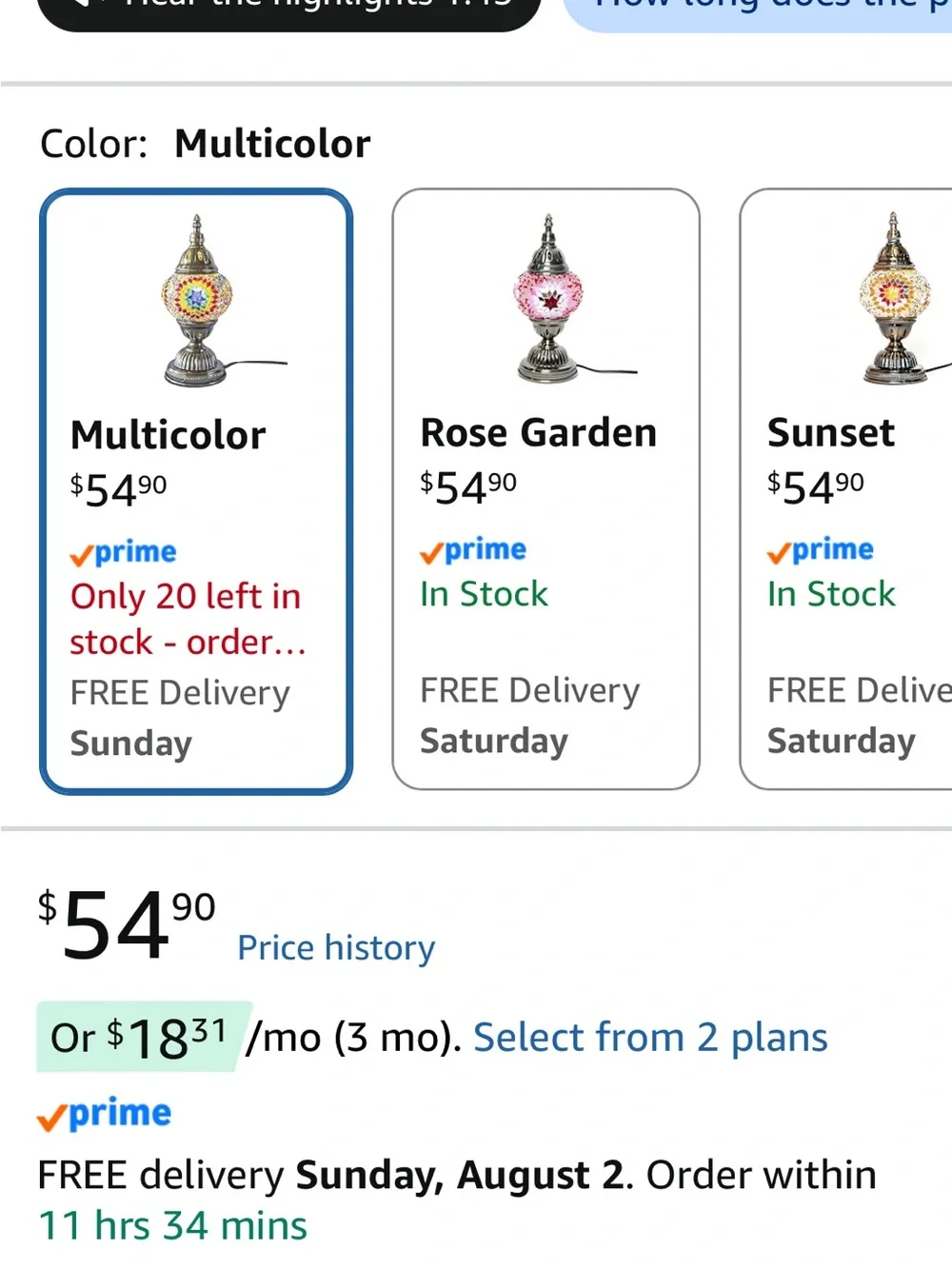Screen dimensions: 952x1269
Task: Tap the 'Only 20 left in stock' text
Action: point(188,619)
